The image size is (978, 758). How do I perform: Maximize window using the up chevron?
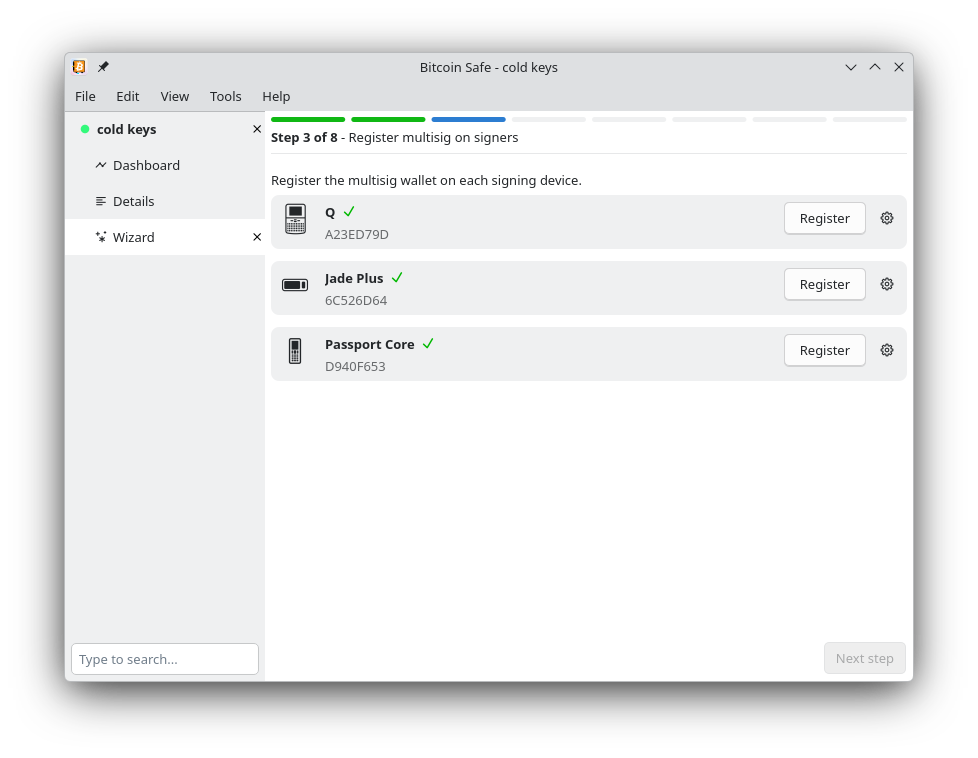tap(875, 67)
